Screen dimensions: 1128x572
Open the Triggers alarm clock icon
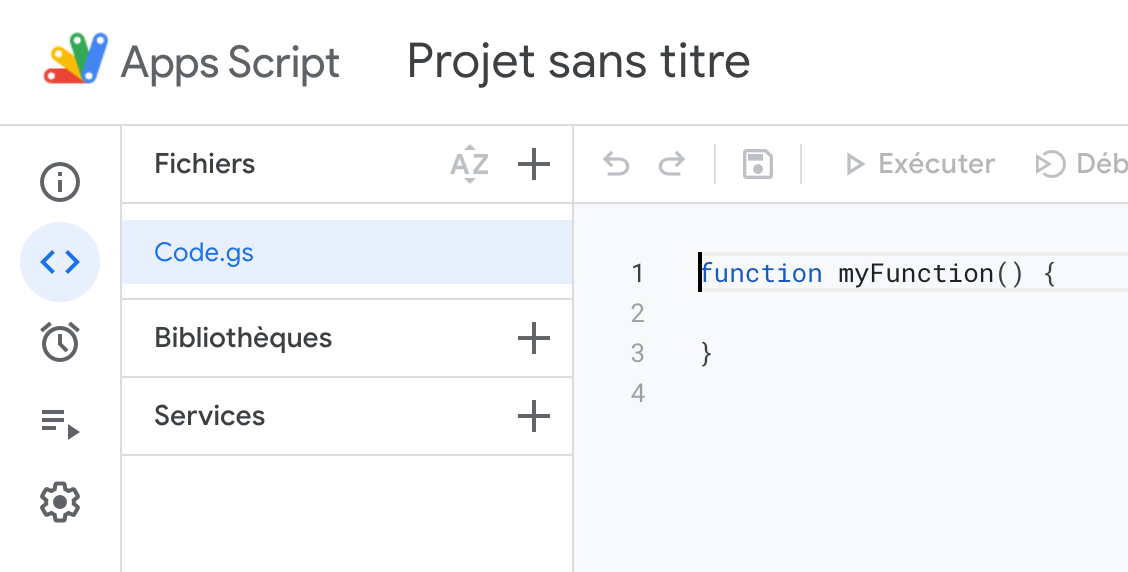click(60, 342)
